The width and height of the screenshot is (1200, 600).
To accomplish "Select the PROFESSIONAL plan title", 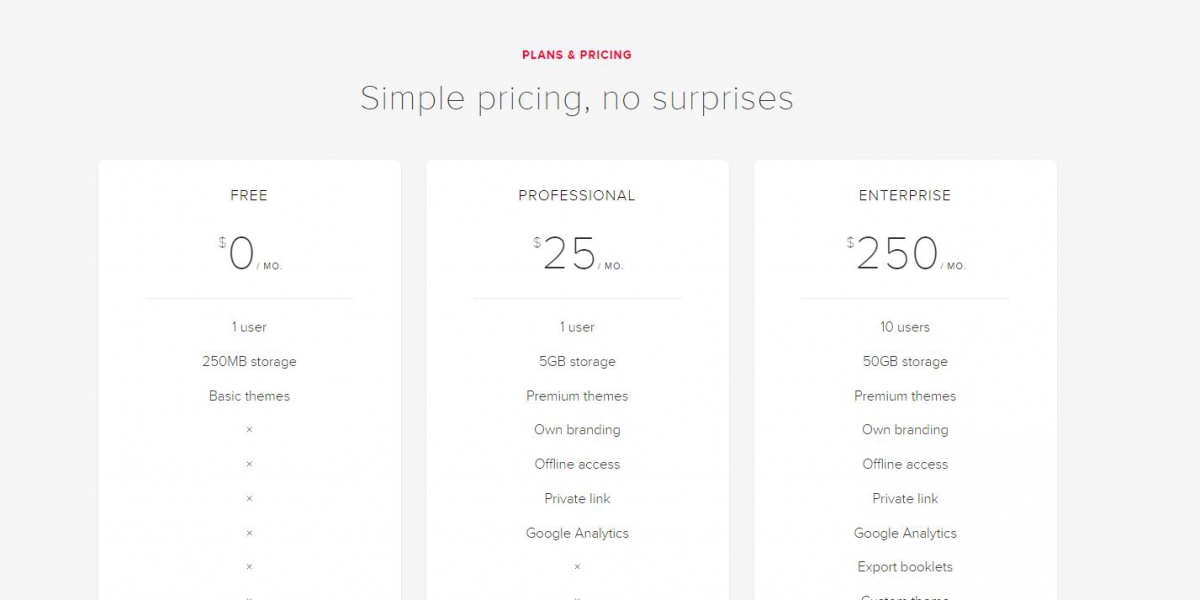I will coord(577,196).
